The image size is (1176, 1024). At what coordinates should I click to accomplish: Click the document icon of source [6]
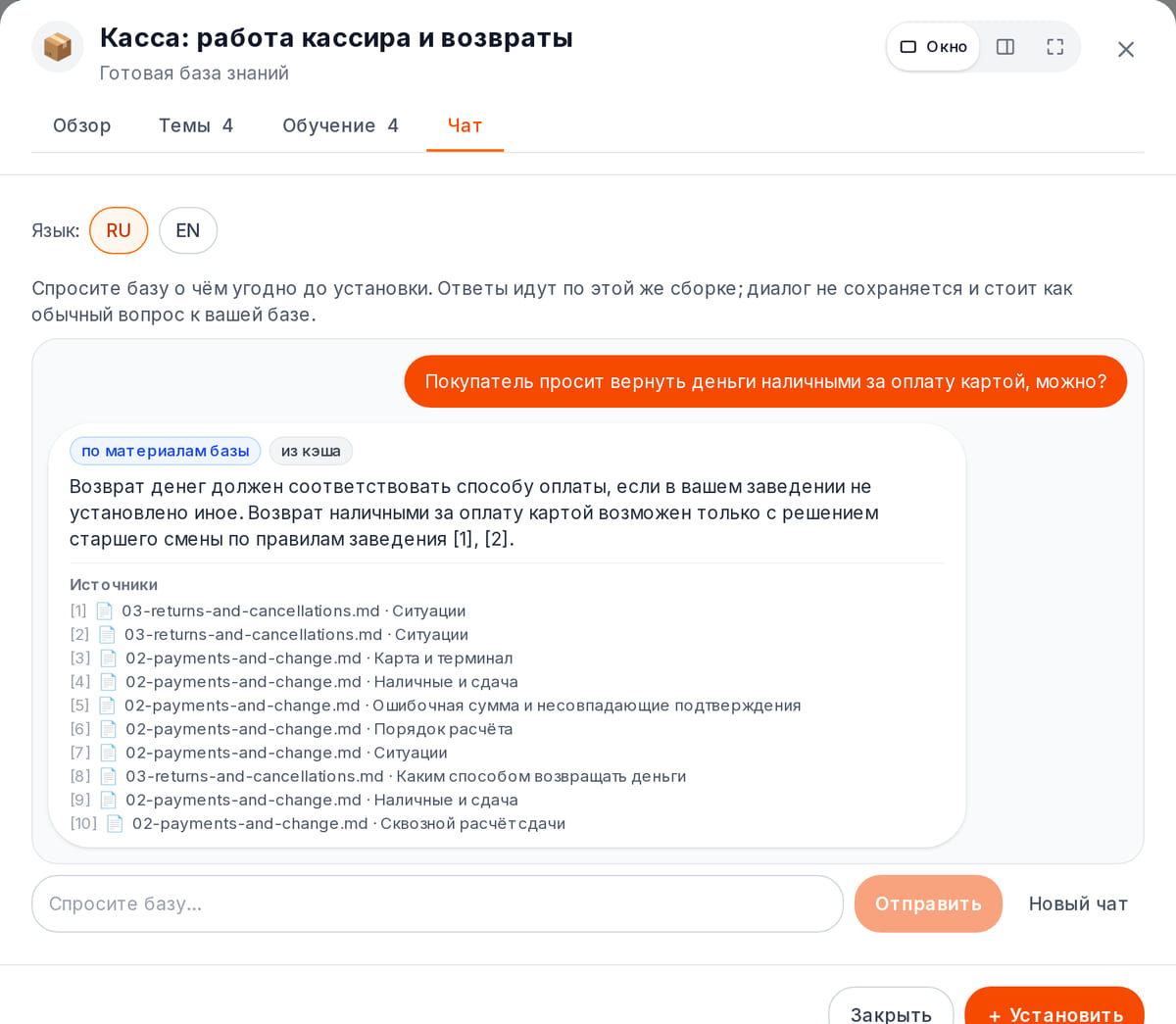[109, 728]
